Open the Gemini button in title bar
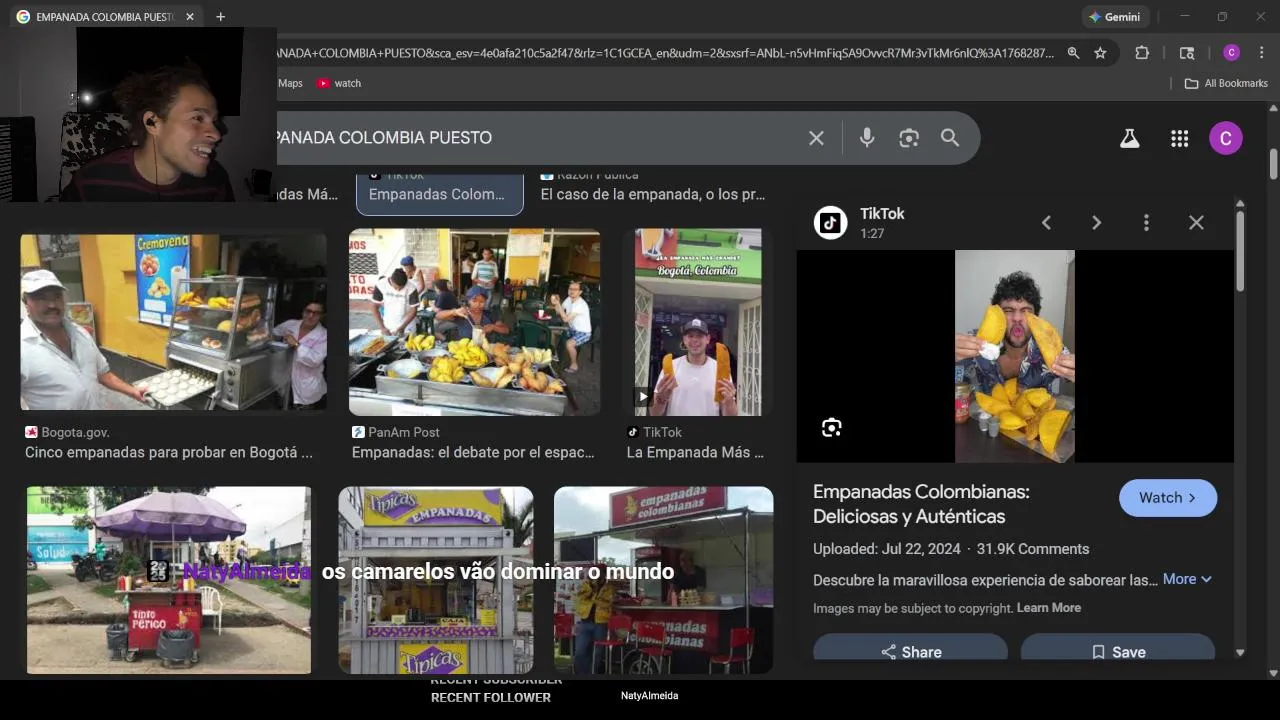 [1115, 17]
